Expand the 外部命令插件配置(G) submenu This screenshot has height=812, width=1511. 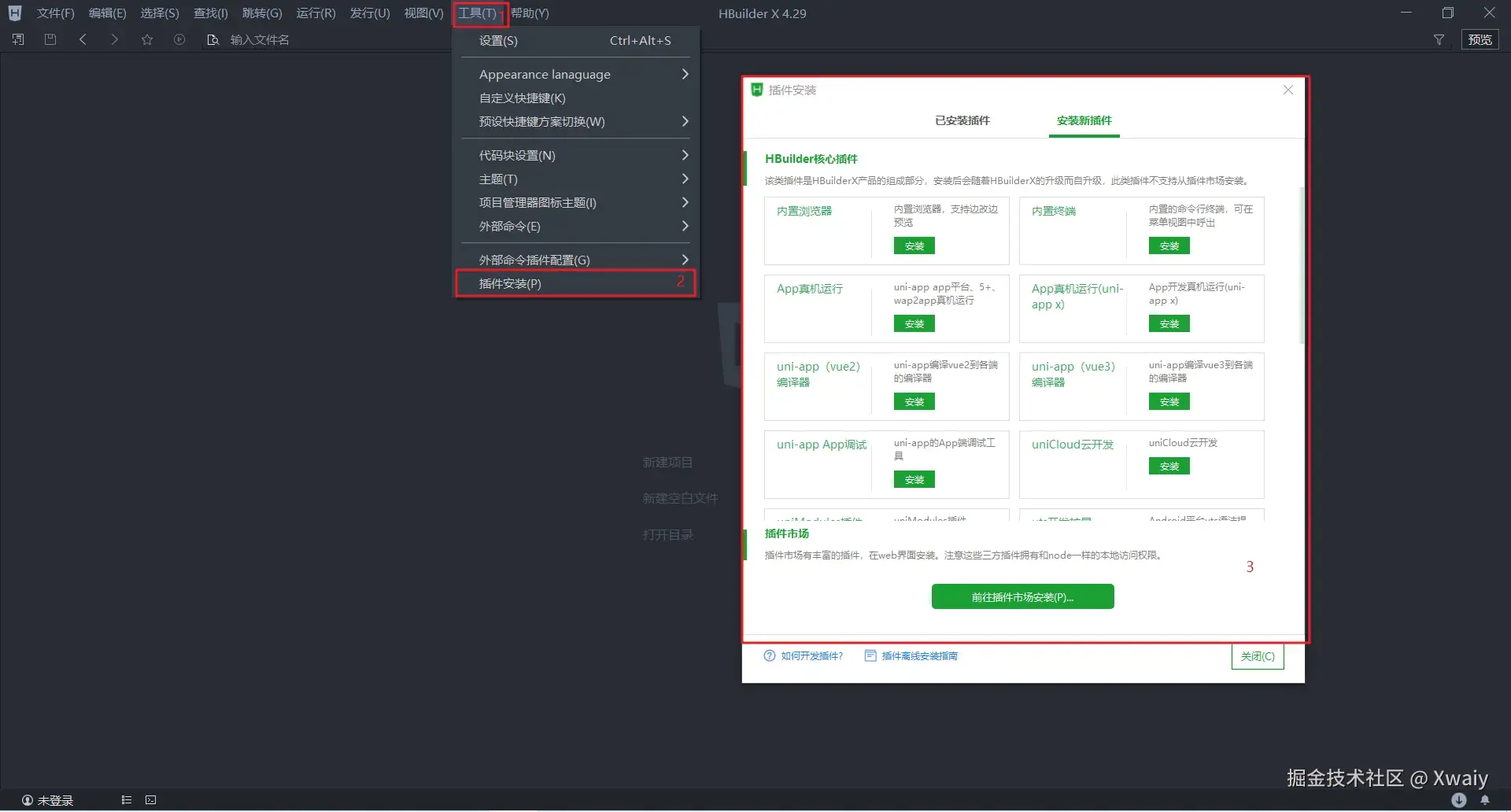pyautogui.click(x=576, y=260)
